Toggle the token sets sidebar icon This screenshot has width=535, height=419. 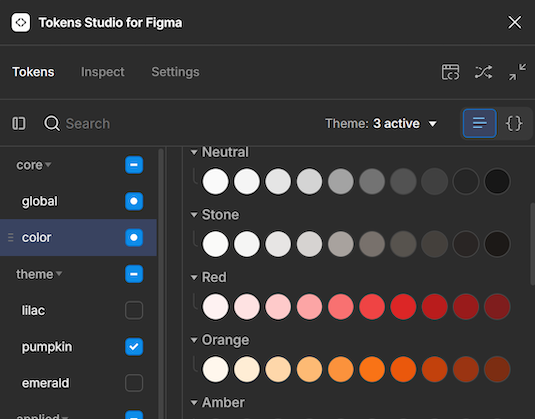[x=19, y=124]
